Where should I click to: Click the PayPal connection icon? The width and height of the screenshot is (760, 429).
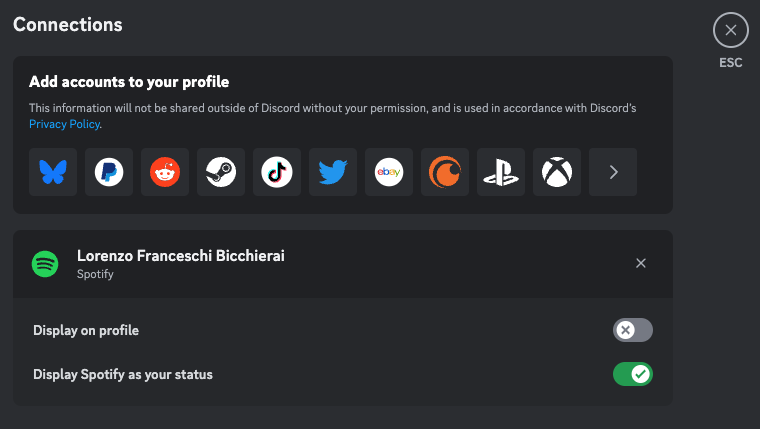[x=109, y=173]
